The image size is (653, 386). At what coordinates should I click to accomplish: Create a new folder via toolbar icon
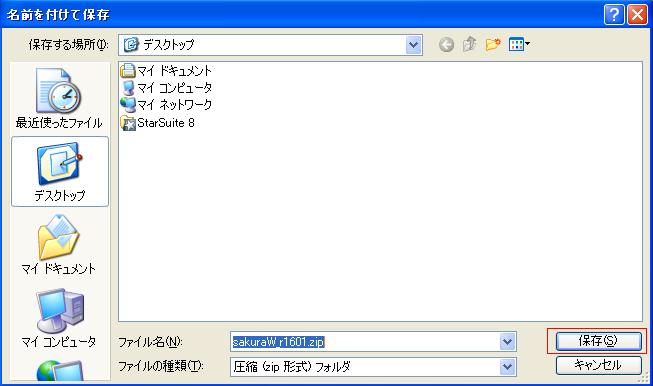(493, 44)
